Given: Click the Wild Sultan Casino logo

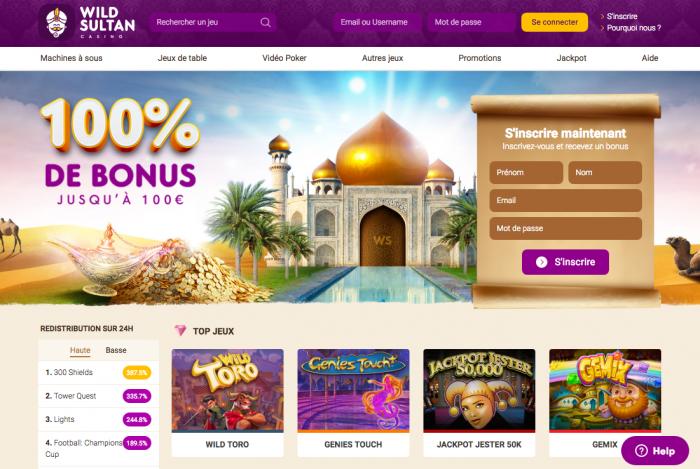Looking at the screenshot, I should 87,22.
